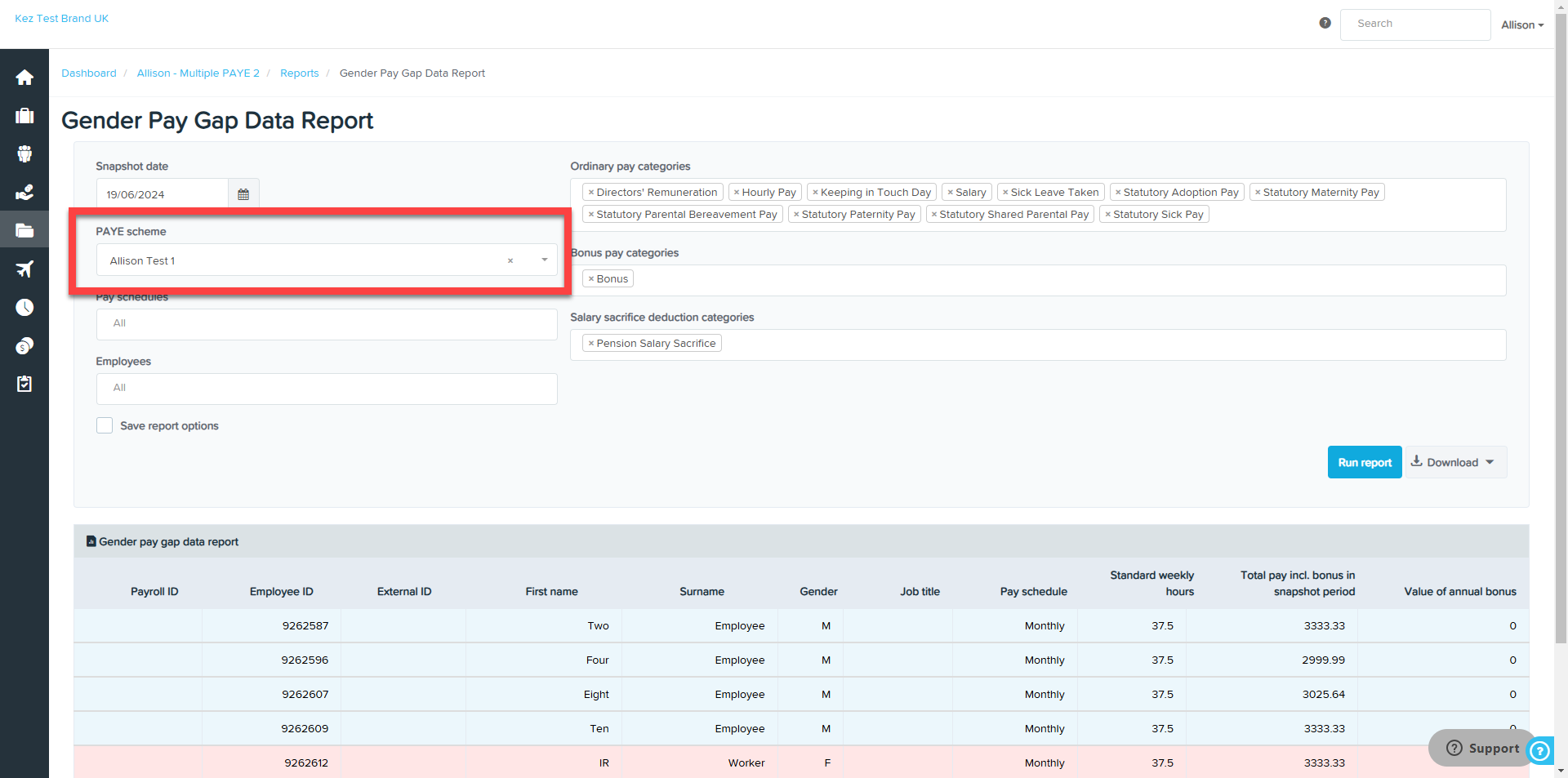Open the employees people icon in sidebar

[x=24, y=154]
